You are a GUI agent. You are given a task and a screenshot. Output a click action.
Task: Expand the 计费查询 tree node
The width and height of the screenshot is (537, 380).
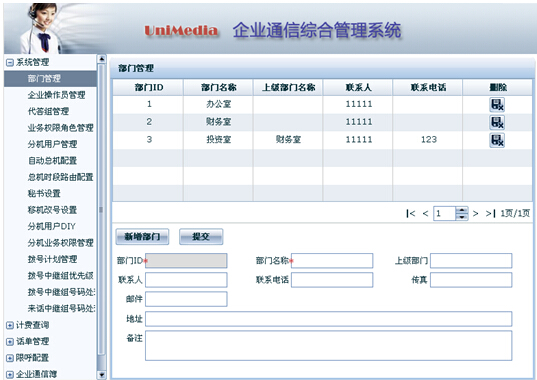click(10, 325)
